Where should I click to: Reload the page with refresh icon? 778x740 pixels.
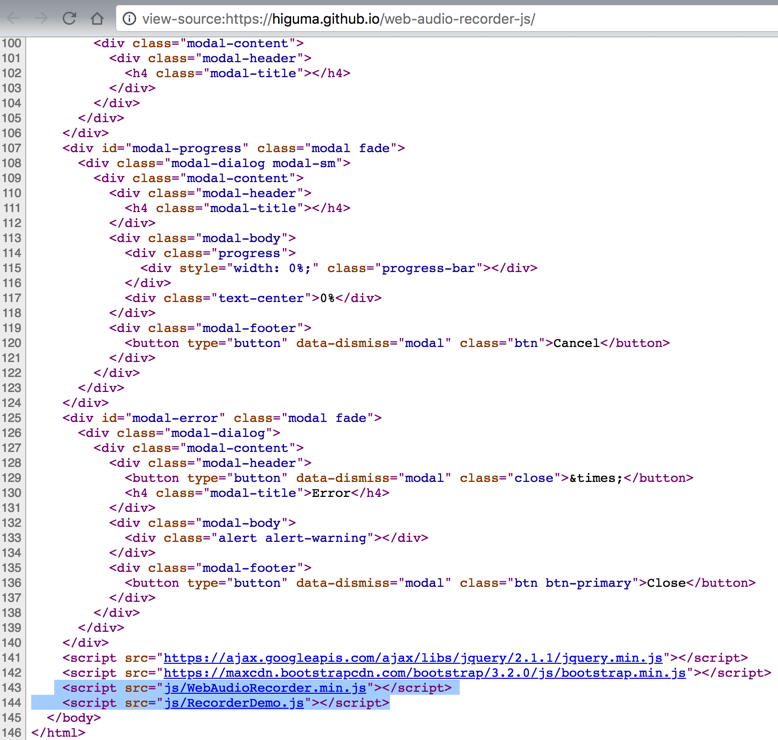point(69,18)
